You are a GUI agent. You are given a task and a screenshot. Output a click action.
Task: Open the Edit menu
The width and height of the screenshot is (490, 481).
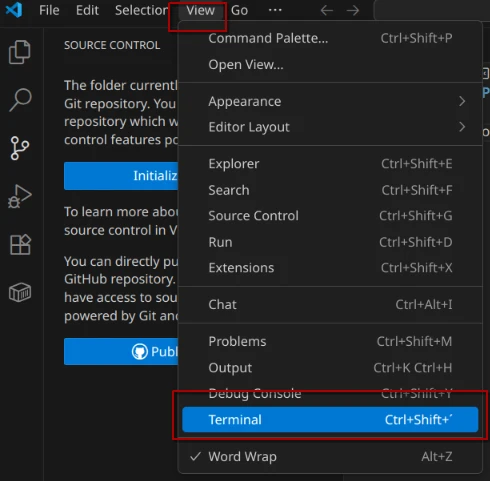click(x=87, y=10)
